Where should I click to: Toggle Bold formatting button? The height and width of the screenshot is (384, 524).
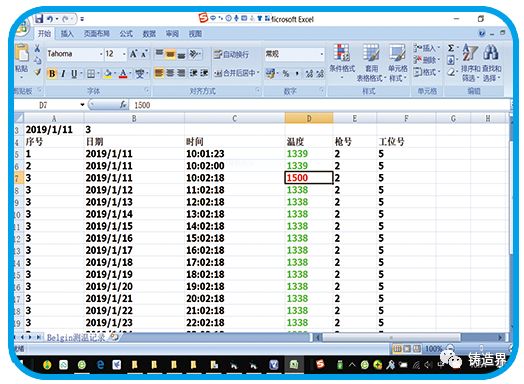(x=52, y=74)
